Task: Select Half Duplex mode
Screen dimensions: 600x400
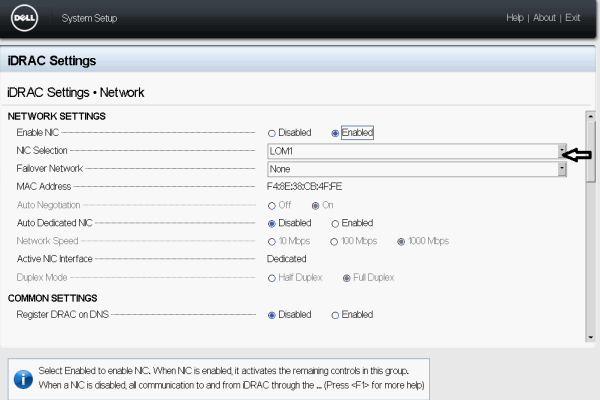Action: (x=272, y=278)
